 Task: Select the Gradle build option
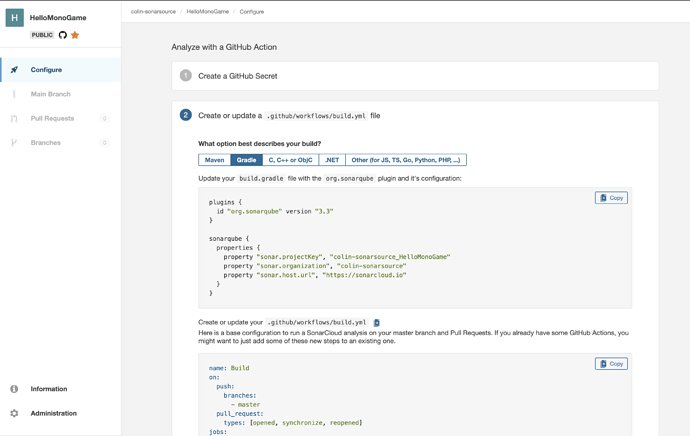coord(246,160)
